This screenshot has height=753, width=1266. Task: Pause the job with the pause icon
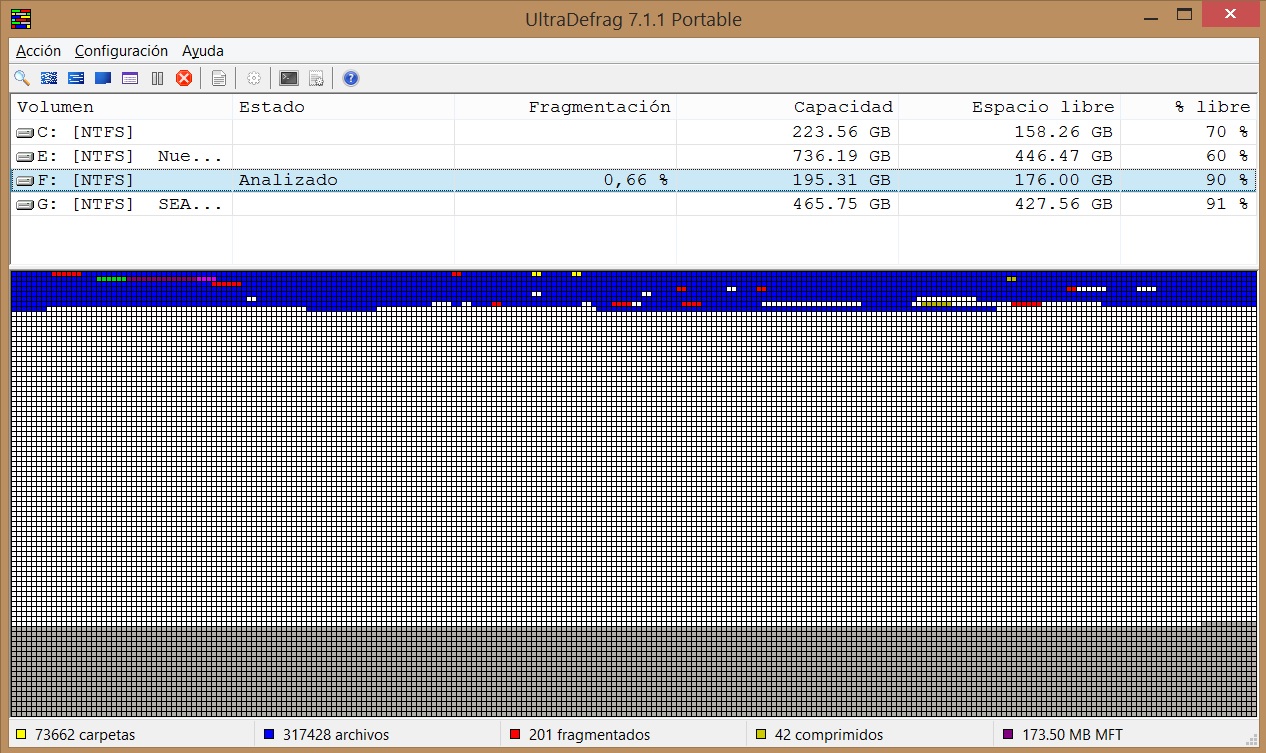tap(157, 78)
